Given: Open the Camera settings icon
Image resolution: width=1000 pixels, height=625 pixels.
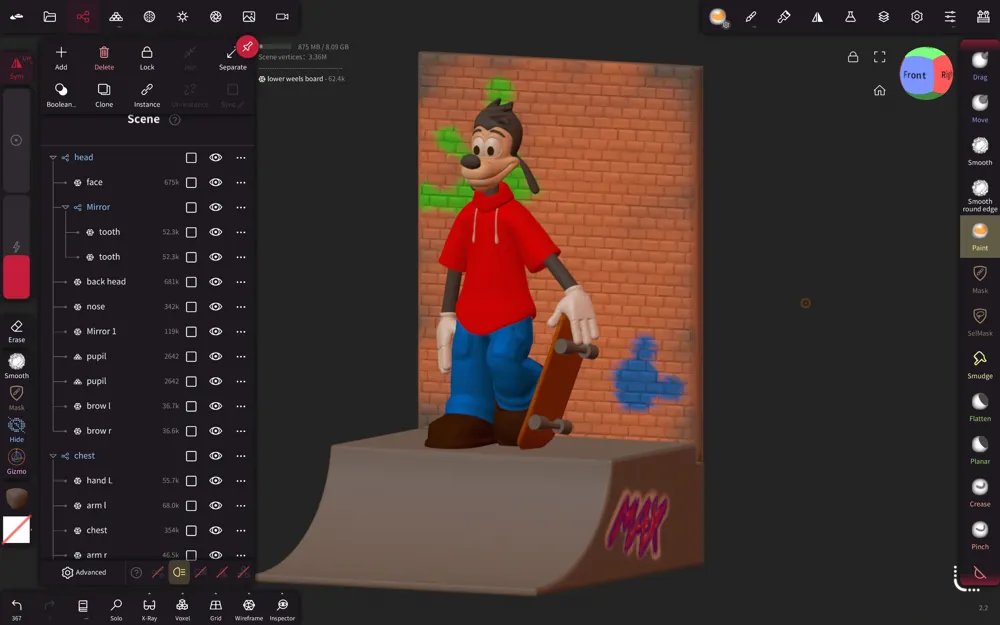Looking at the screenshot, I should pyautogui.click(x=282, y=17).
